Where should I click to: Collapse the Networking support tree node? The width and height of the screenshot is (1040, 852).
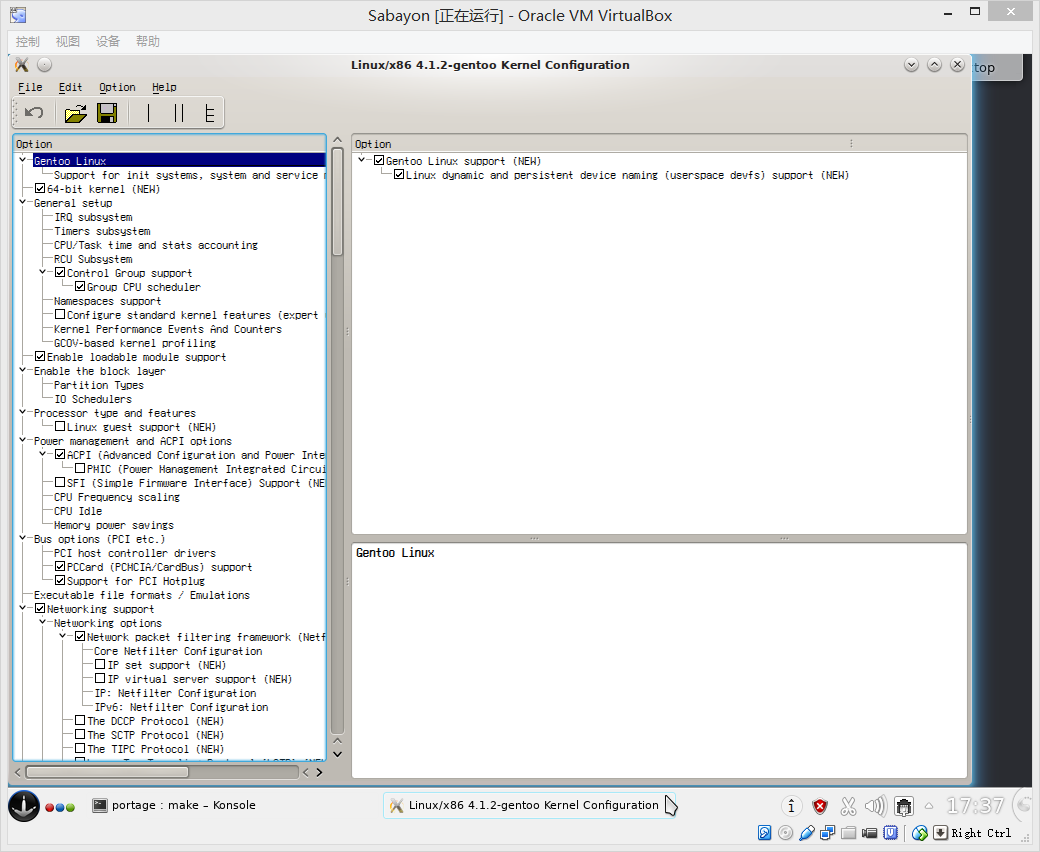click(x=24, y=609)
